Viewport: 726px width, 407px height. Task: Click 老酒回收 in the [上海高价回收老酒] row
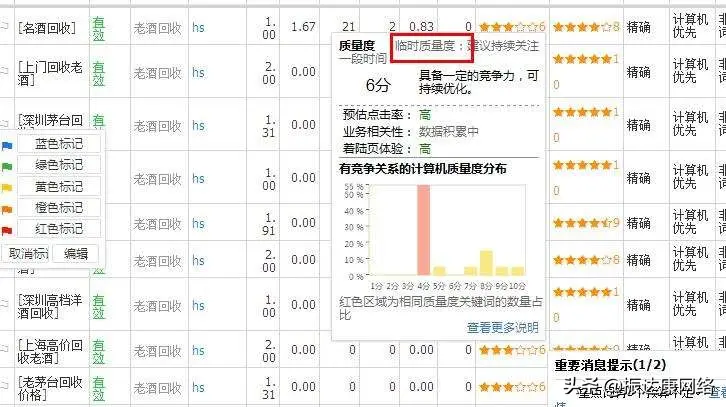coord(157,351)
